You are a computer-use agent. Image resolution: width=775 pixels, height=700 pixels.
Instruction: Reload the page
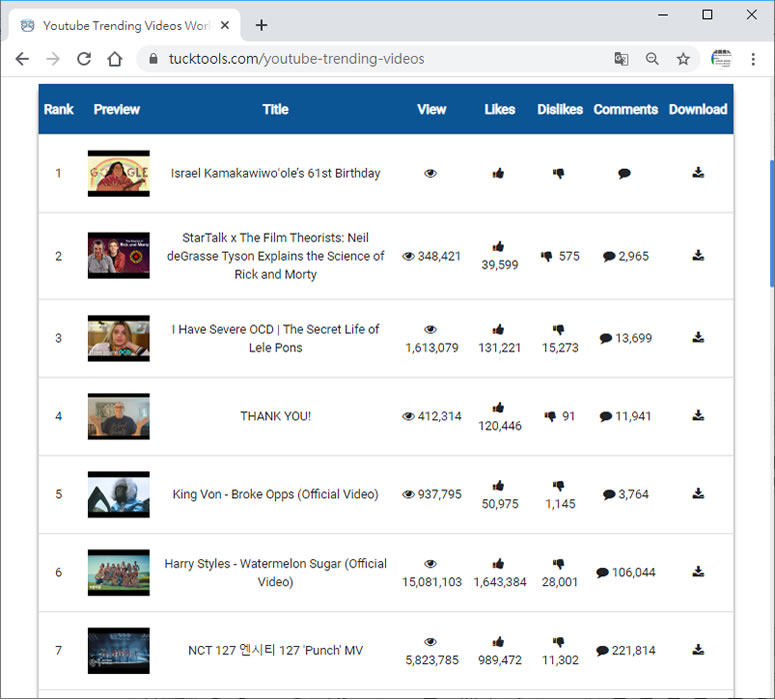84,59
